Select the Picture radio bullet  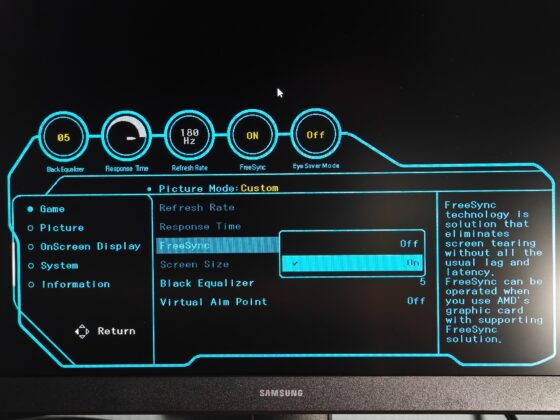pos(30,228)
